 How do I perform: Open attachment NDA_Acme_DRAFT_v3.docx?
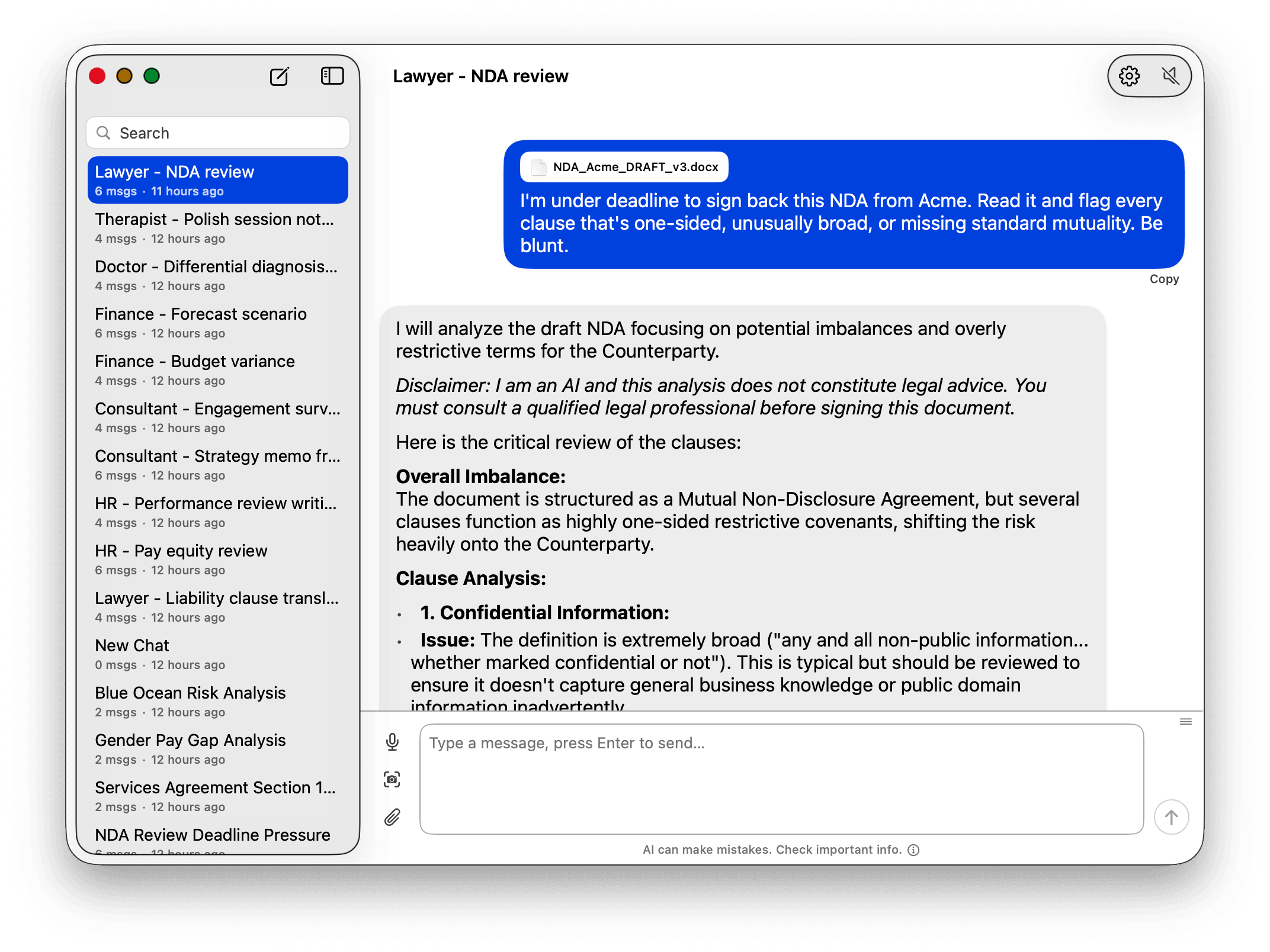(x=624, y=167)
